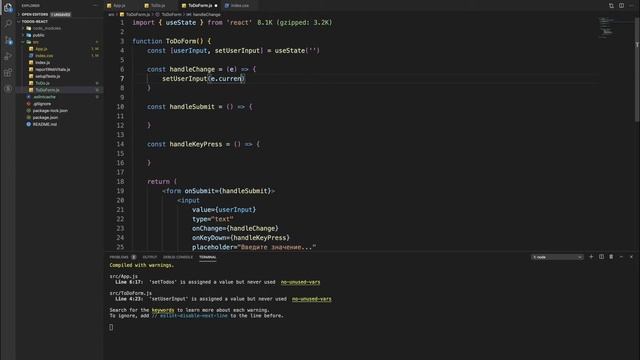The width and height of the screenshot is (640, 360).
Task: Click ToDoForm.js in the breadcrumb path
Action: coord(138,14)
